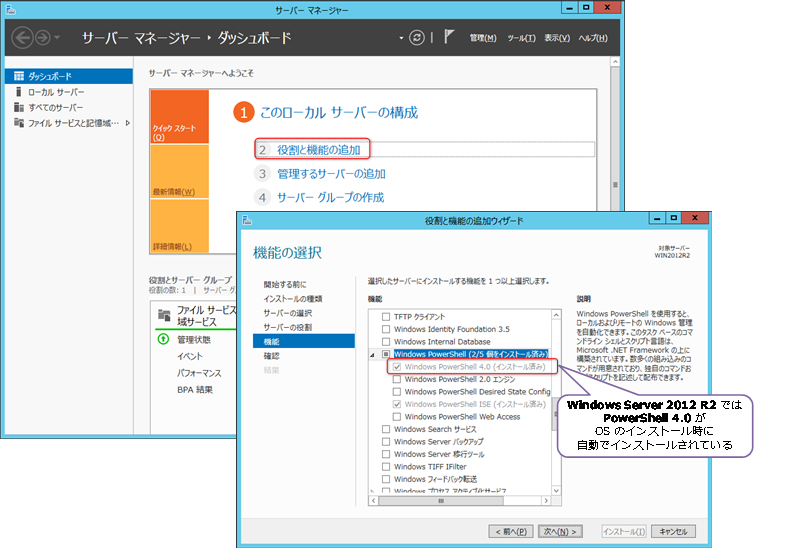Click the Server Manager vertical scrollbar thumb

pyautogui.click(x=615, y=184)
